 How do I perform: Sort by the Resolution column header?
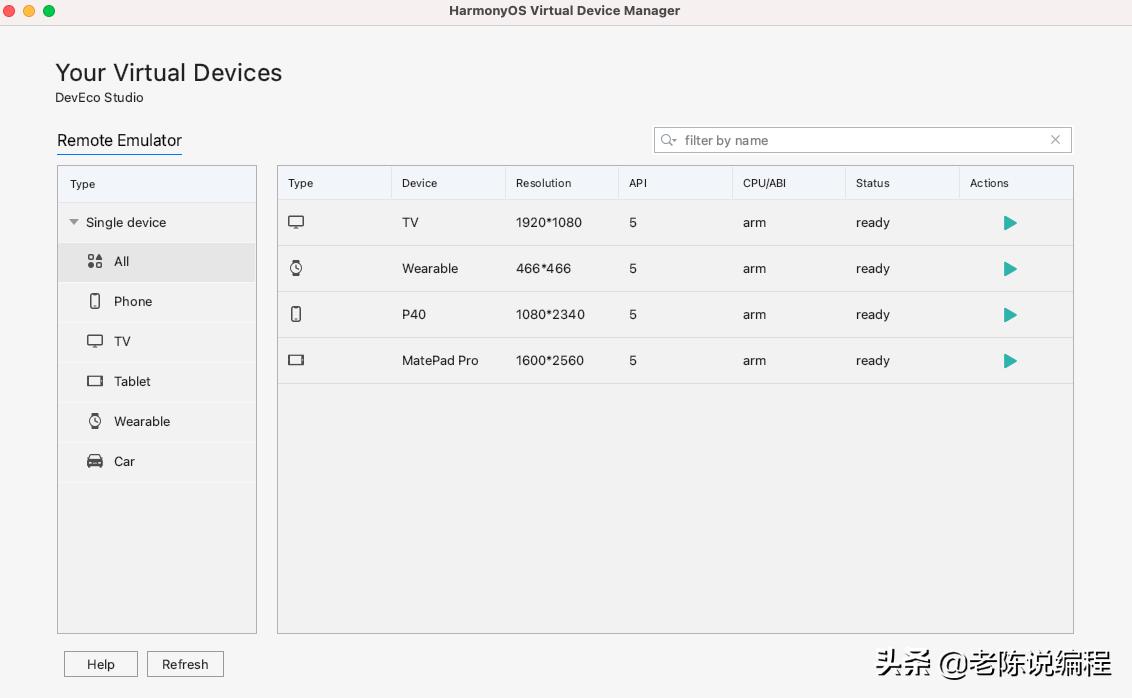(544, 183)
